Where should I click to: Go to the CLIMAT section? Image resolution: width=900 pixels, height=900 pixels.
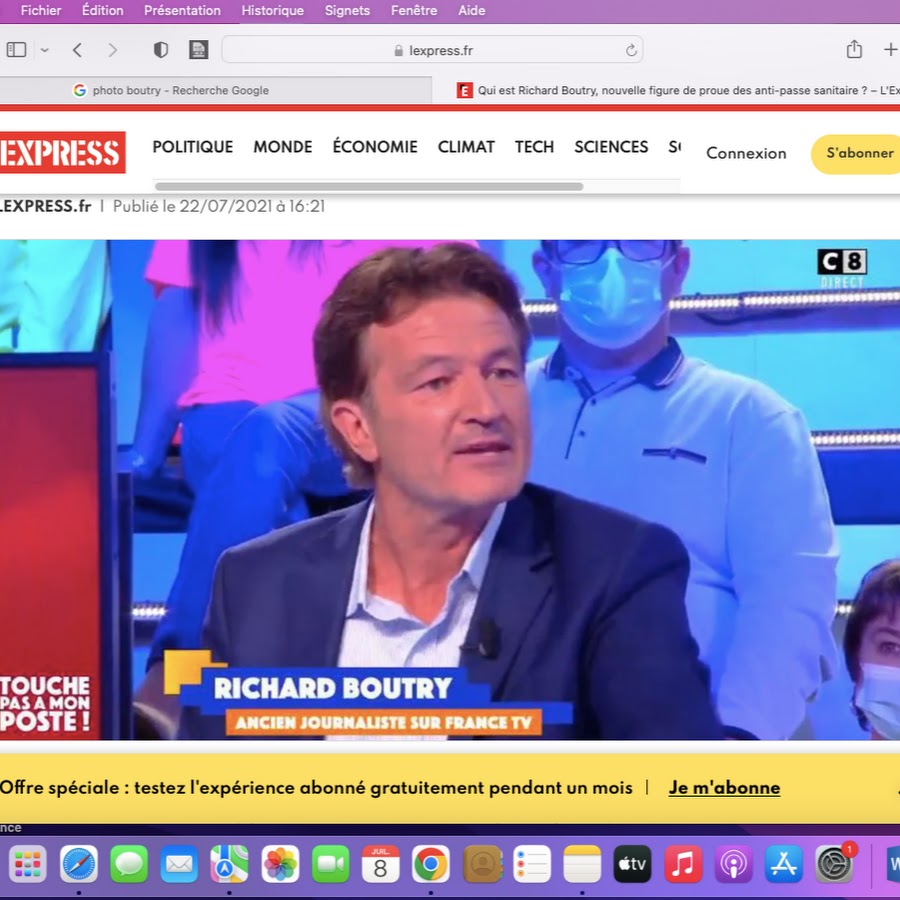(466, 147)
